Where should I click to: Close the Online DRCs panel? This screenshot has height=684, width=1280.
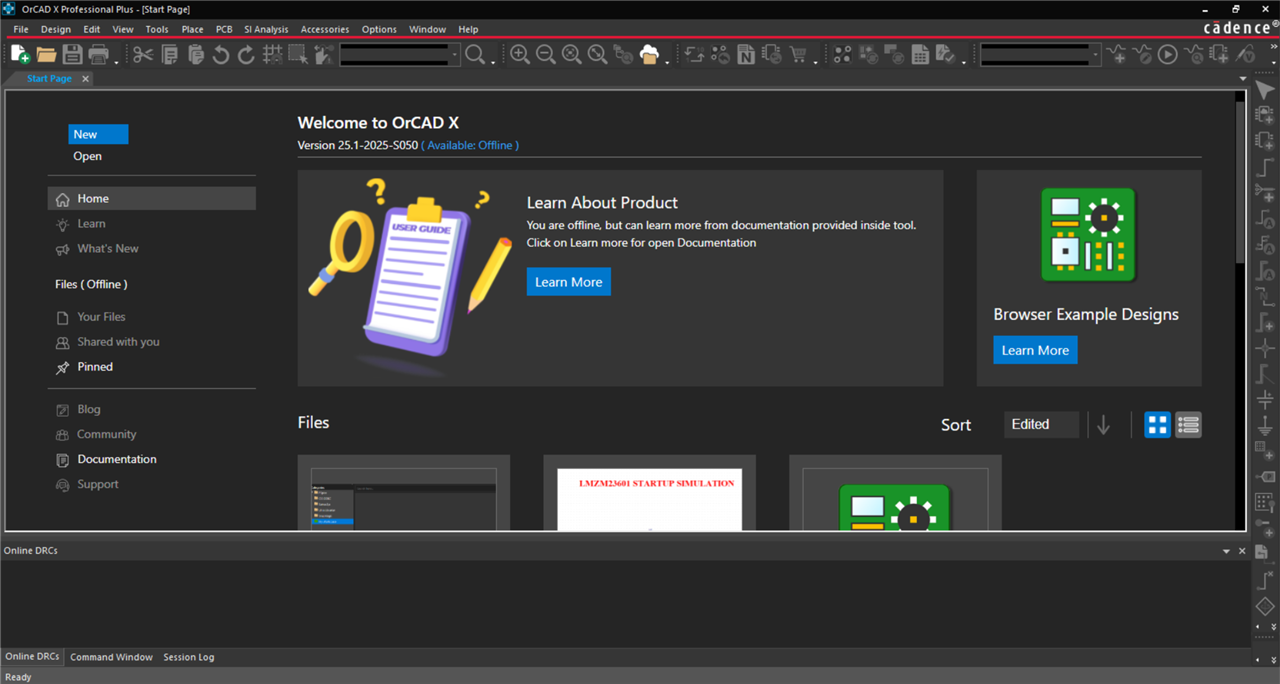click(1243, 551)
